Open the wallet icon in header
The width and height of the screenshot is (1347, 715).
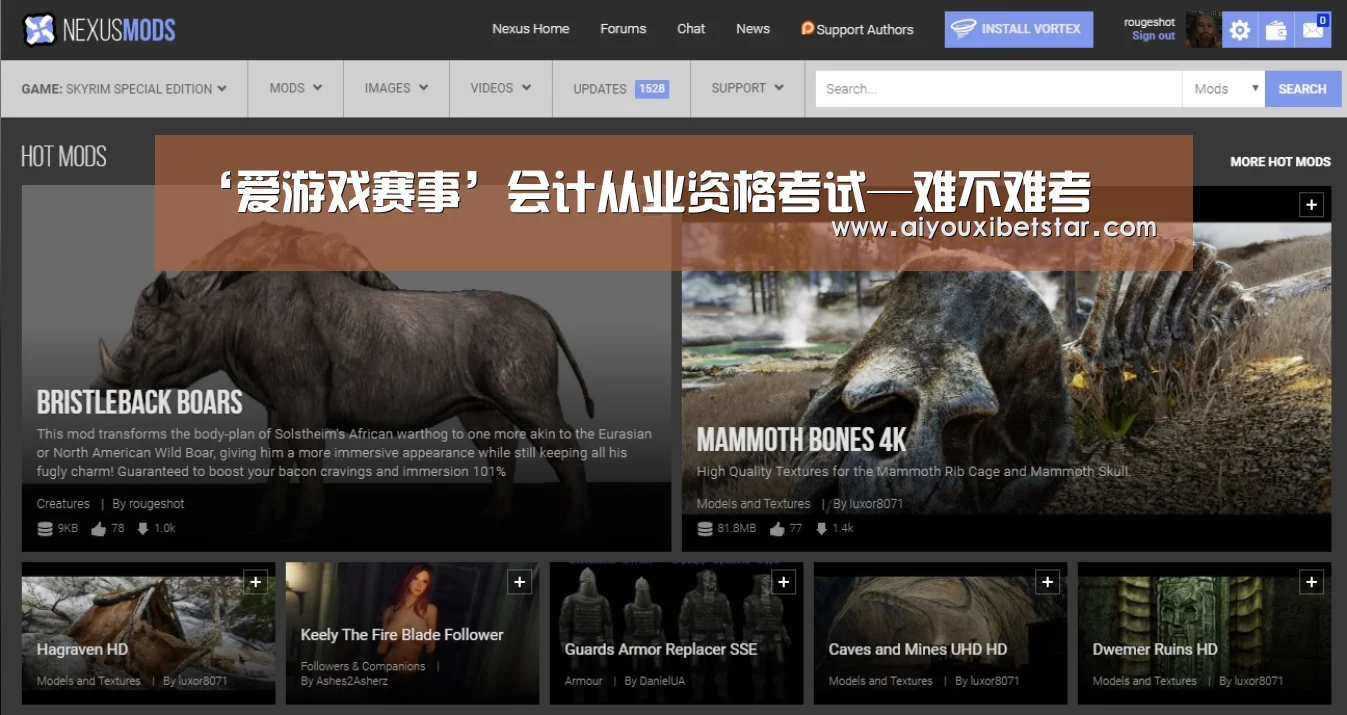(x=1276, y=30)
